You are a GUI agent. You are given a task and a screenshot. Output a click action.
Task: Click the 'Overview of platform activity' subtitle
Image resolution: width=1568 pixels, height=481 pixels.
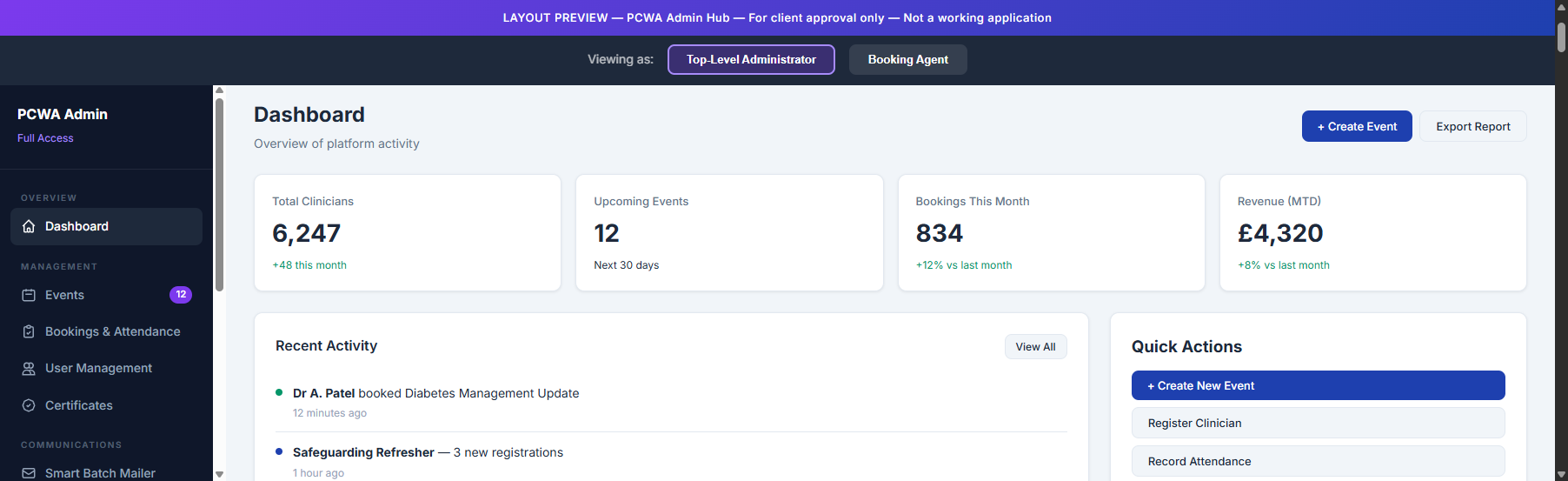pyautogui.click(x=336, y=144)
